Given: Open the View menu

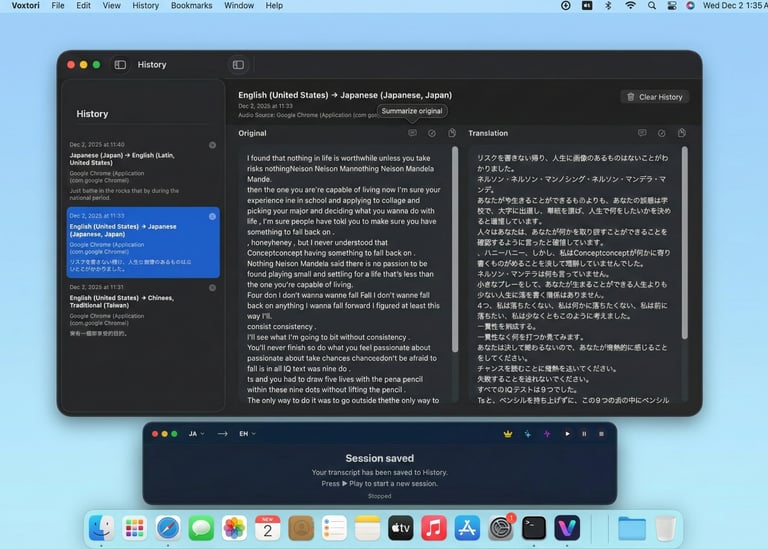Looking at the screenshot, I should pyautogui.click(x=111, y=5).
